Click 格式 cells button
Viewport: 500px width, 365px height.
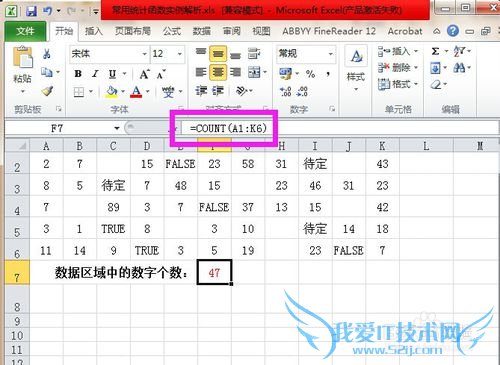[x=397, y=84]
